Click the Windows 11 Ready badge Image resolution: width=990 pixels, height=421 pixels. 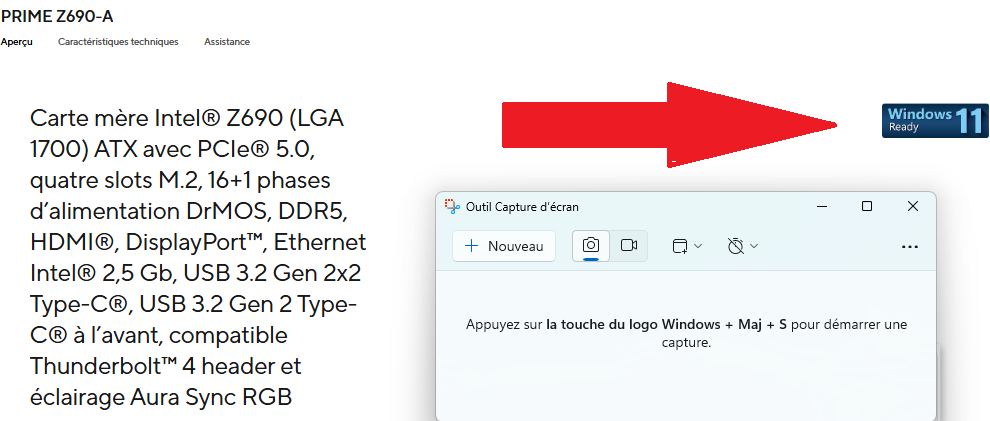[935, 121]
